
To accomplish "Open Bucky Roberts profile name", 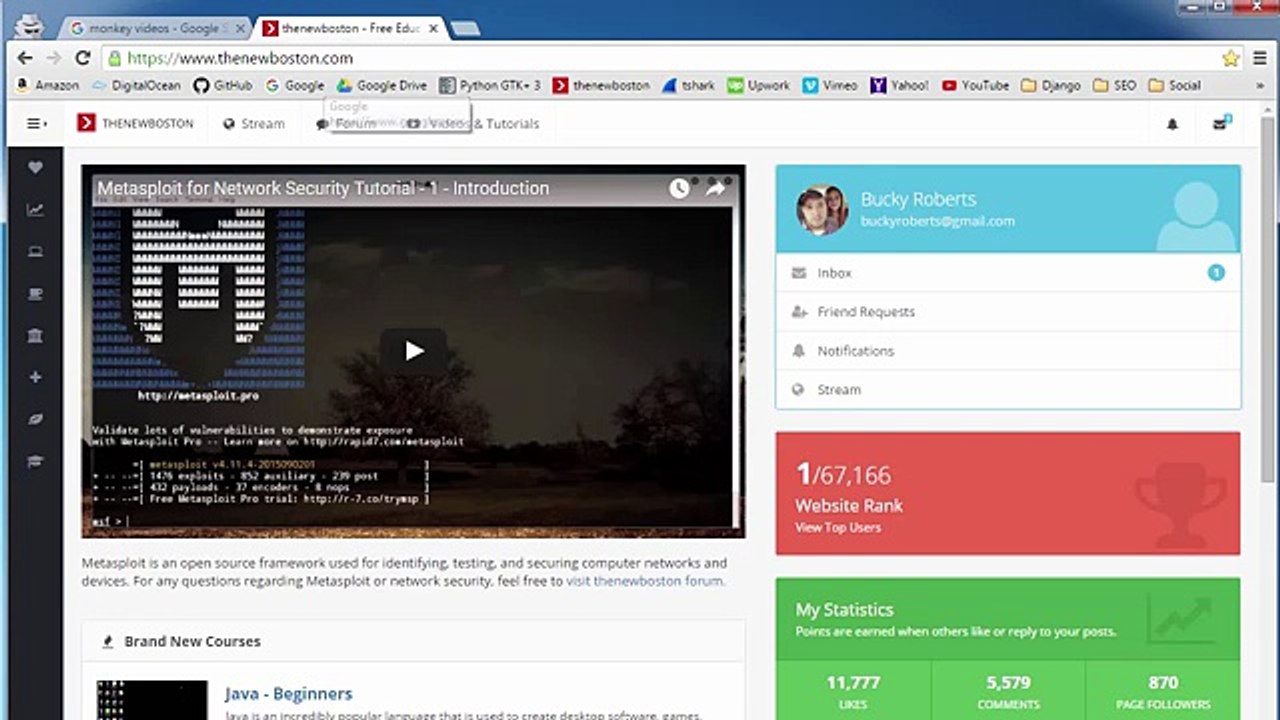I will point(918,199).
